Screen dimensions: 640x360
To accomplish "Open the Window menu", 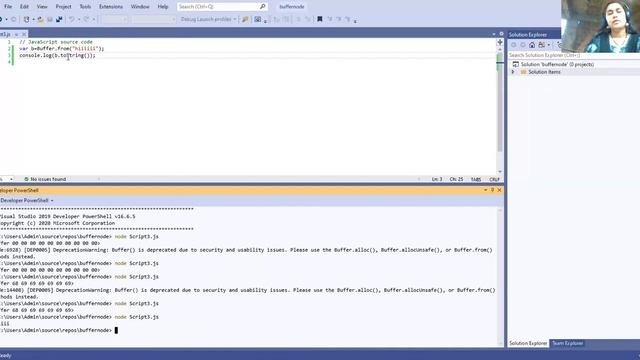I will pyautogui.click(x=140, y=7).
